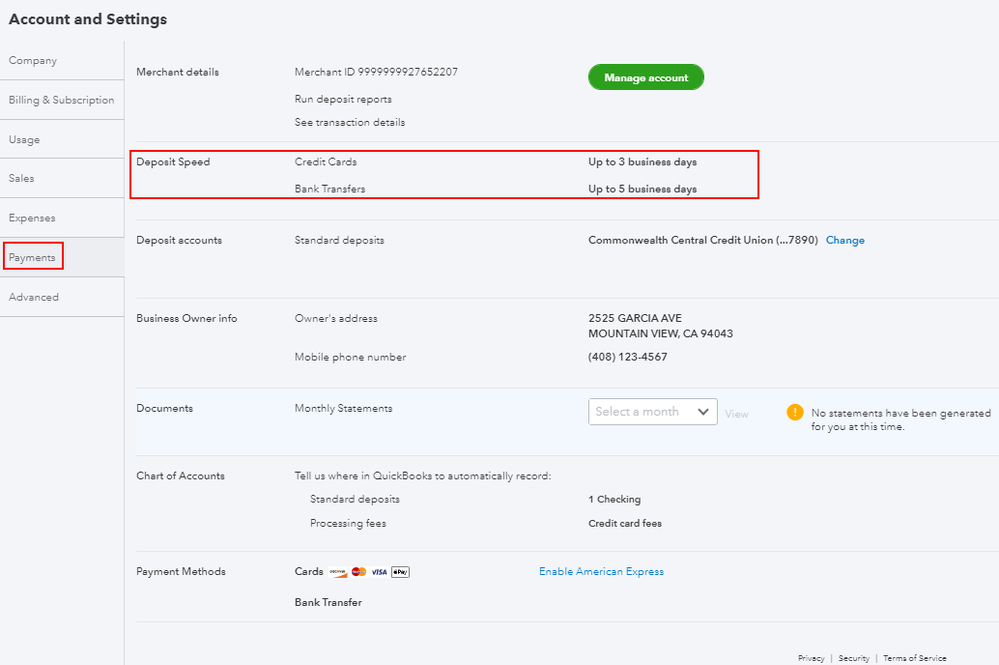Open the Expenses tab

tap(32, 218)
